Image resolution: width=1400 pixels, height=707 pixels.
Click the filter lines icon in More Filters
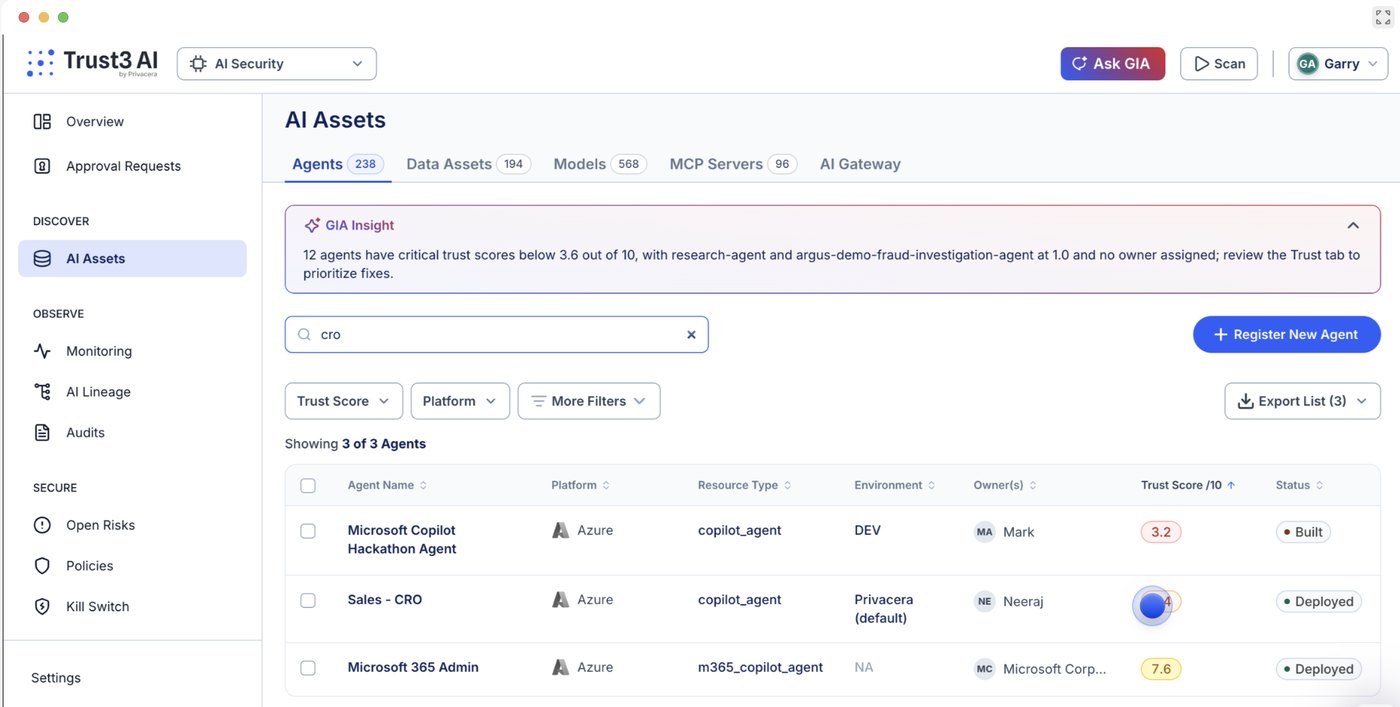[x=538, y=401]
